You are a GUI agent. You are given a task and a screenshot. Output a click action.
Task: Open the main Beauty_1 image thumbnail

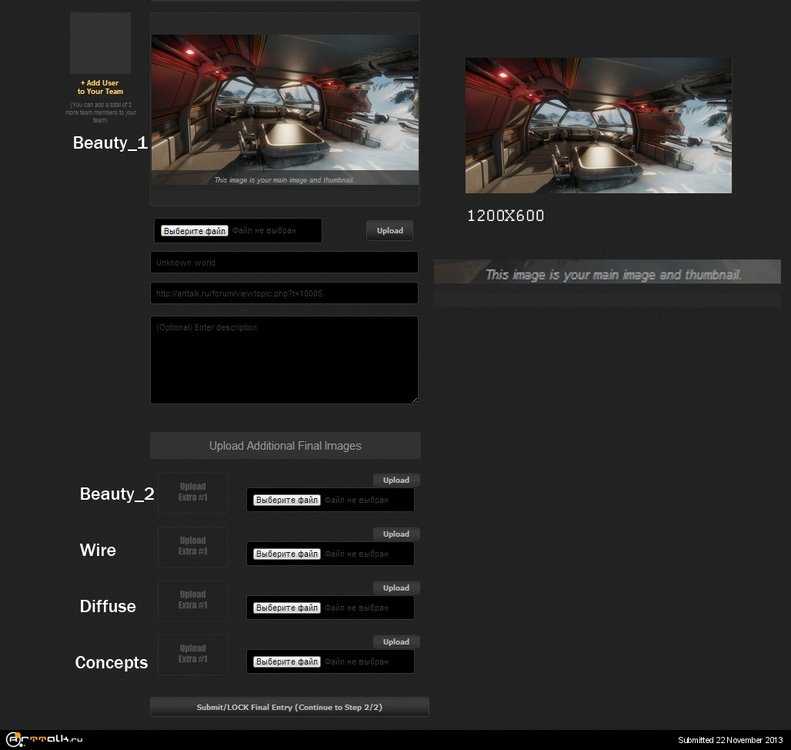pyautogui.click(x=285, y=110)
